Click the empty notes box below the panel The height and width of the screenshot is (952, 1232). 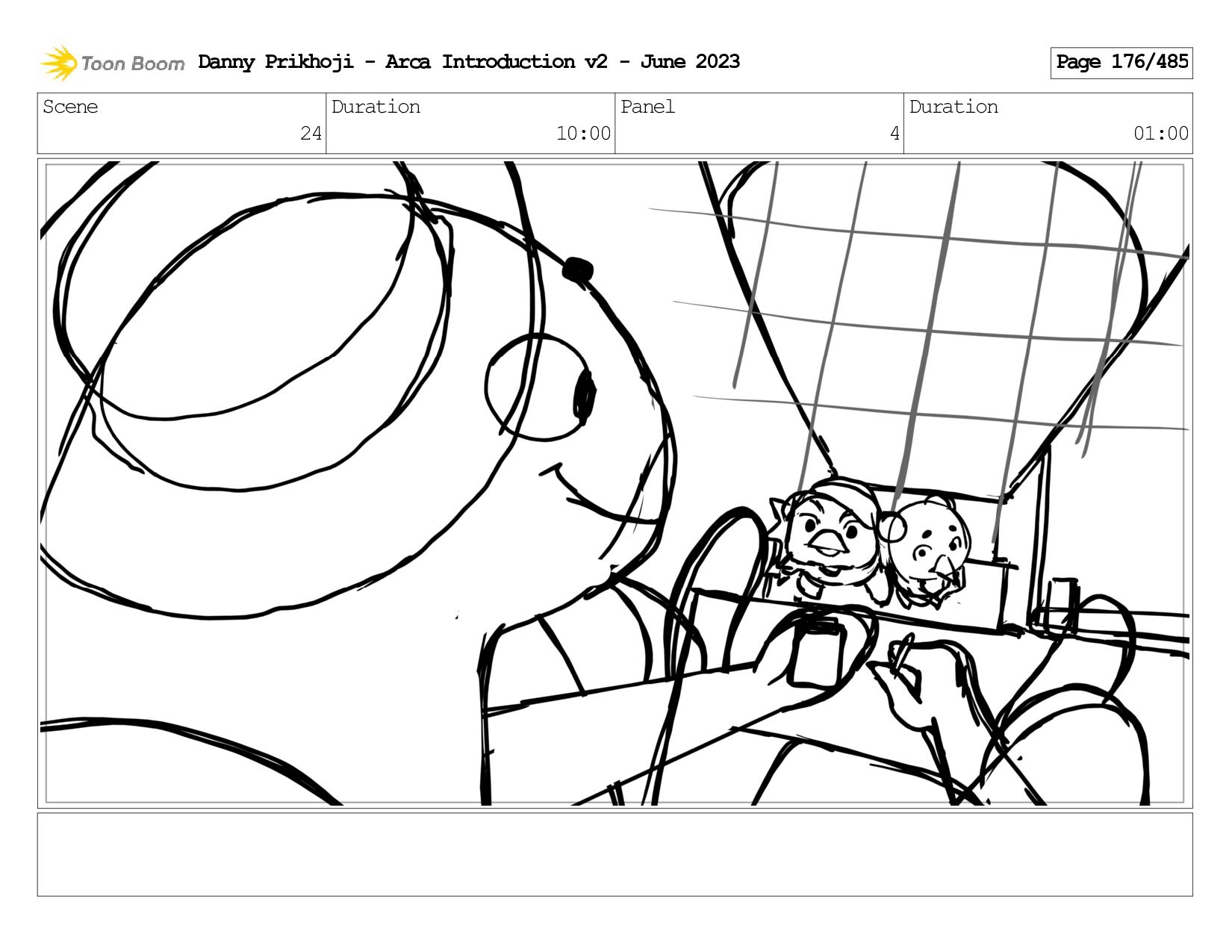click(x=615, y=855)
